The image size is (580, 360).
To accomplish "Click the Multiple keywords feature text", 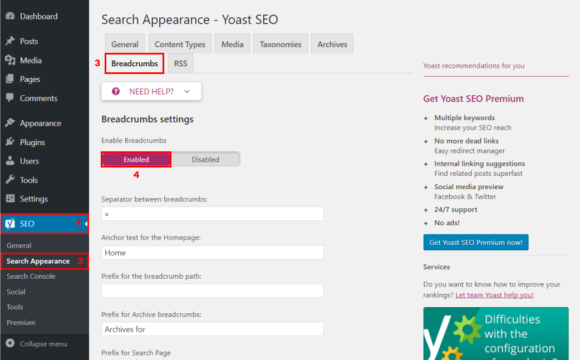I will [465, 118].
